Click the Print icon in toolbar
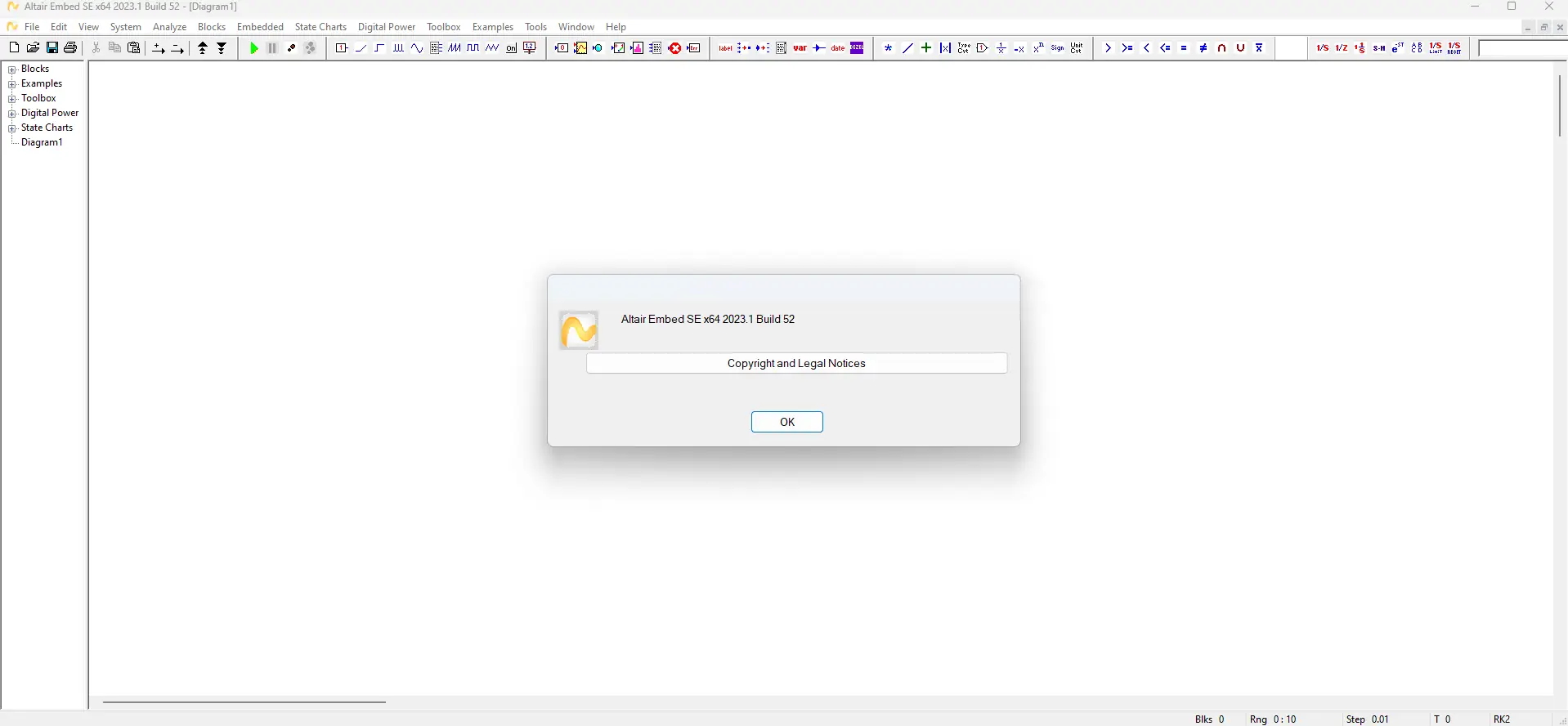This screenshot has height=726, width=1568. (x=70, y=48)
